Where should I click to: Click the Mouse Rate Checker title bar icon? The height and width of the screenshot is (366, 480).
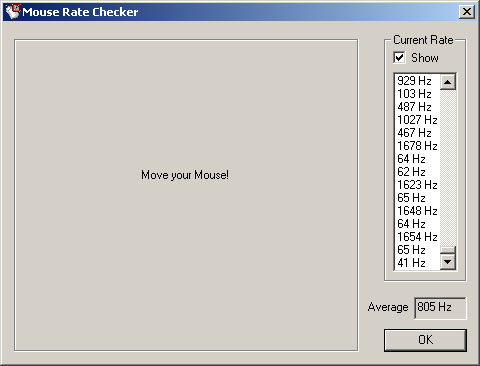(13, 12)
